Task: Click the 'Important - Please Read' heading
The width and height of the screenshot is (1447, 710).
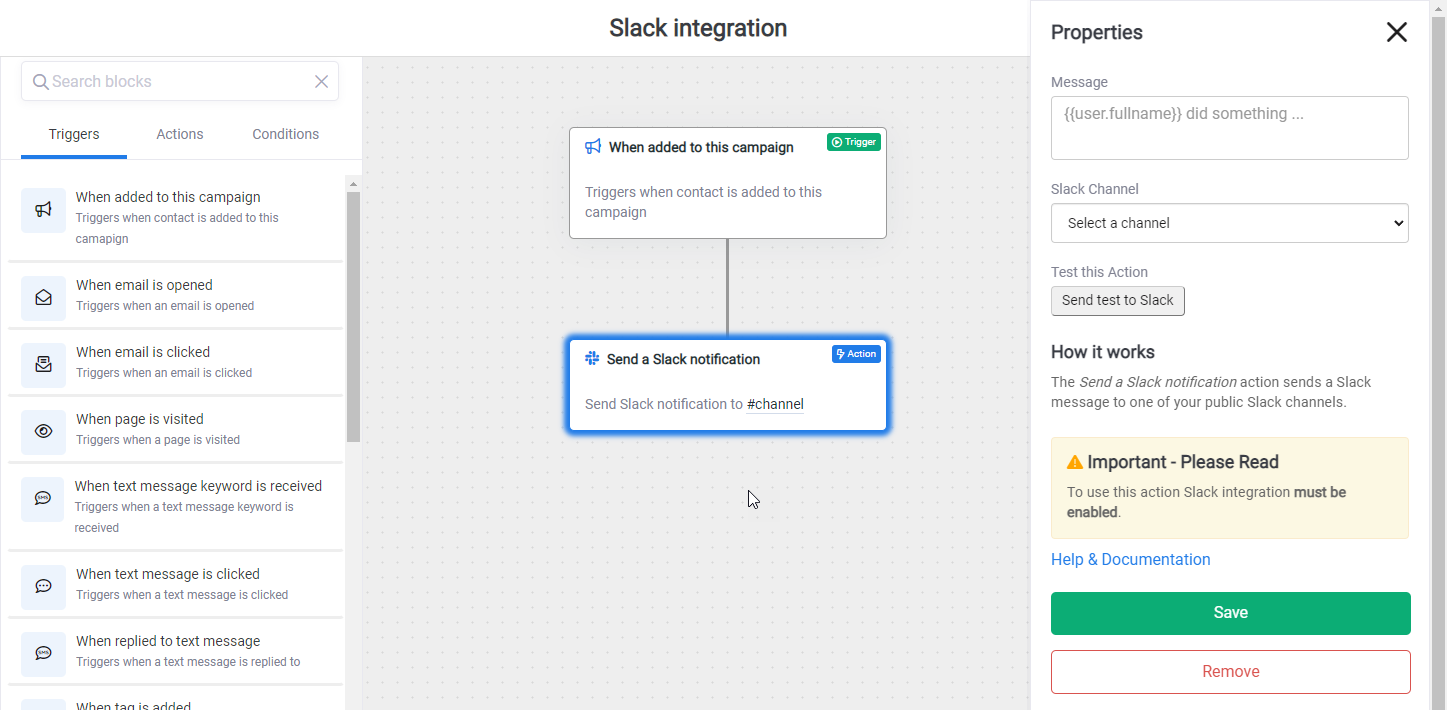Action: click(x=1183, y=462)
